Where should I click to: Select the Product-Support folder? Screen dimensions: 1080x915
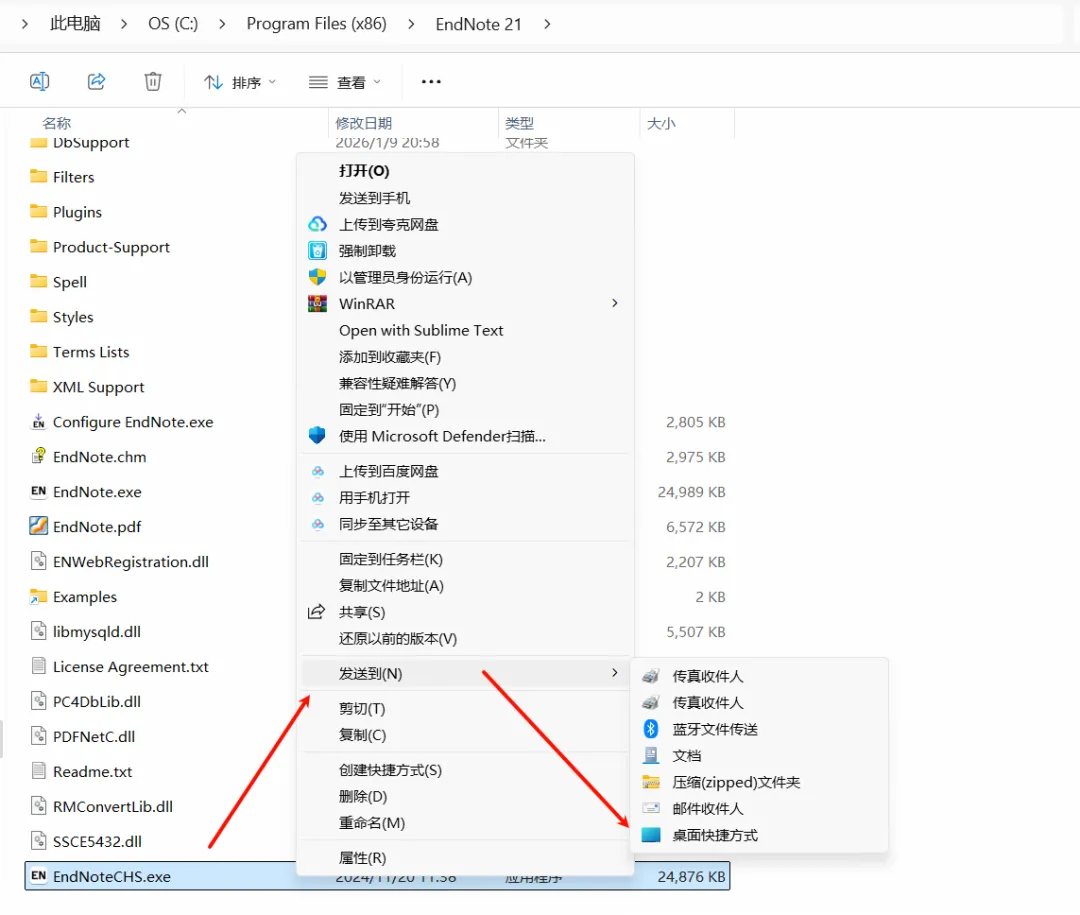[100, 247]
